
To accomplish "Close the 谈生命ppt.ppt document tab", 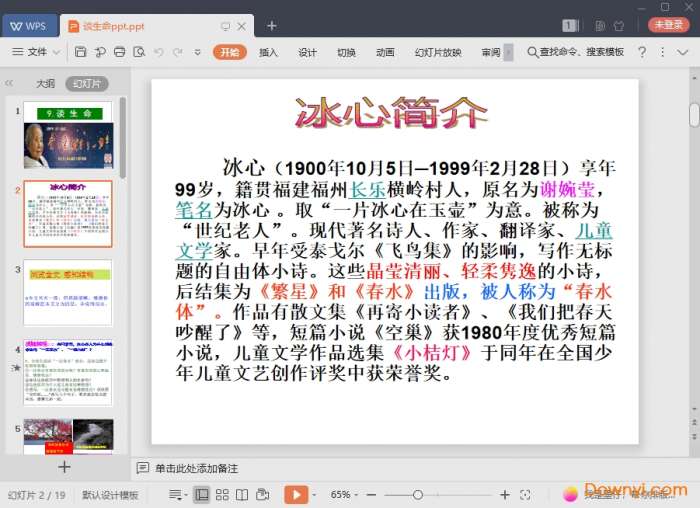I will pyautogui.click(x=242, y=26).
